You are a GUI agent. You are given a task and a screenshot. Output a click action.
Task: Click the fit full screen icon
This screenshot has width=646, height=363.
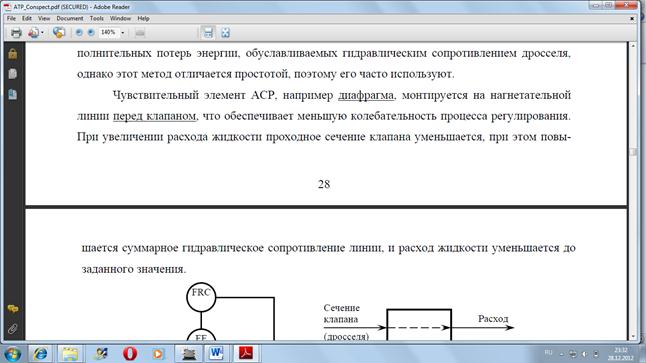click(225, 33)
